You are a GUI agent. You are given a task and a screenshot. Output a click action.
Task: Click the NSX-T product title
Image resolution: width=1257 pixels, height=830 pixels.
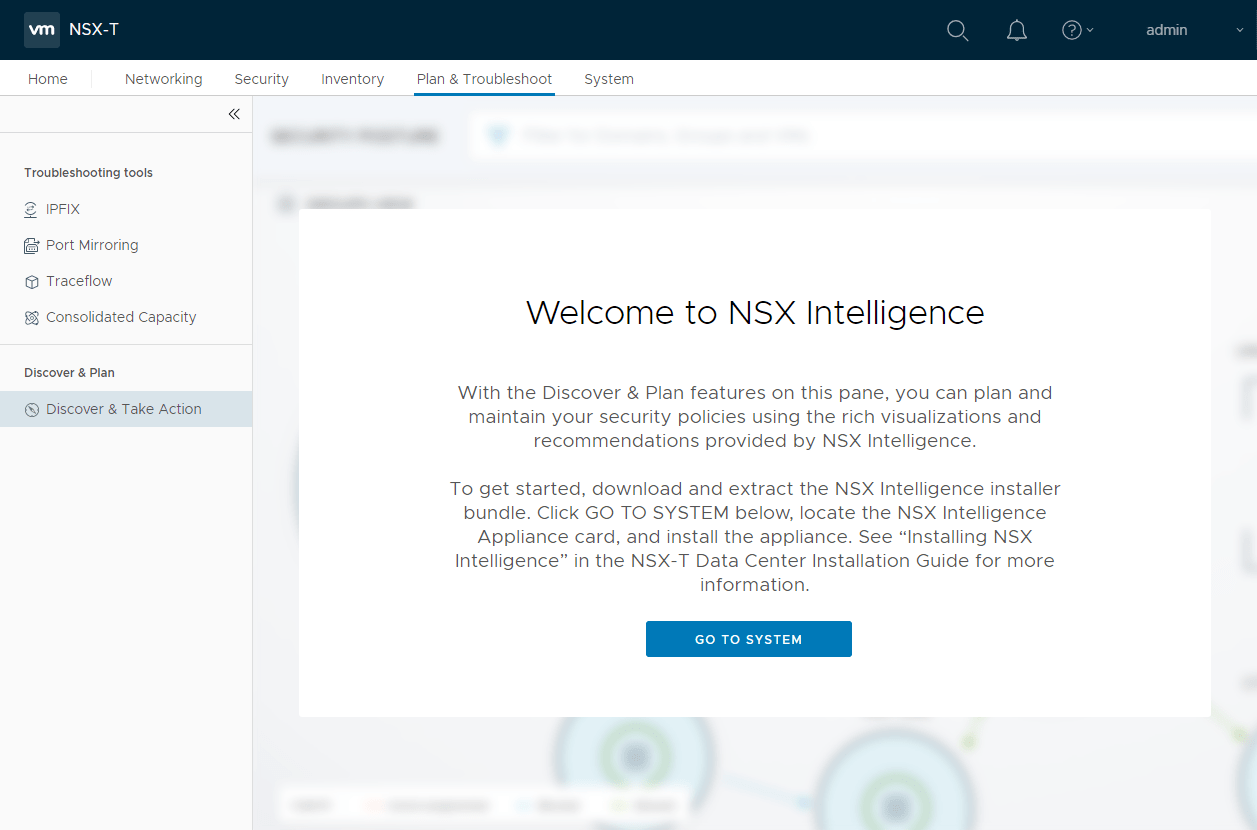pyautogui.click(x=94, y=30)
